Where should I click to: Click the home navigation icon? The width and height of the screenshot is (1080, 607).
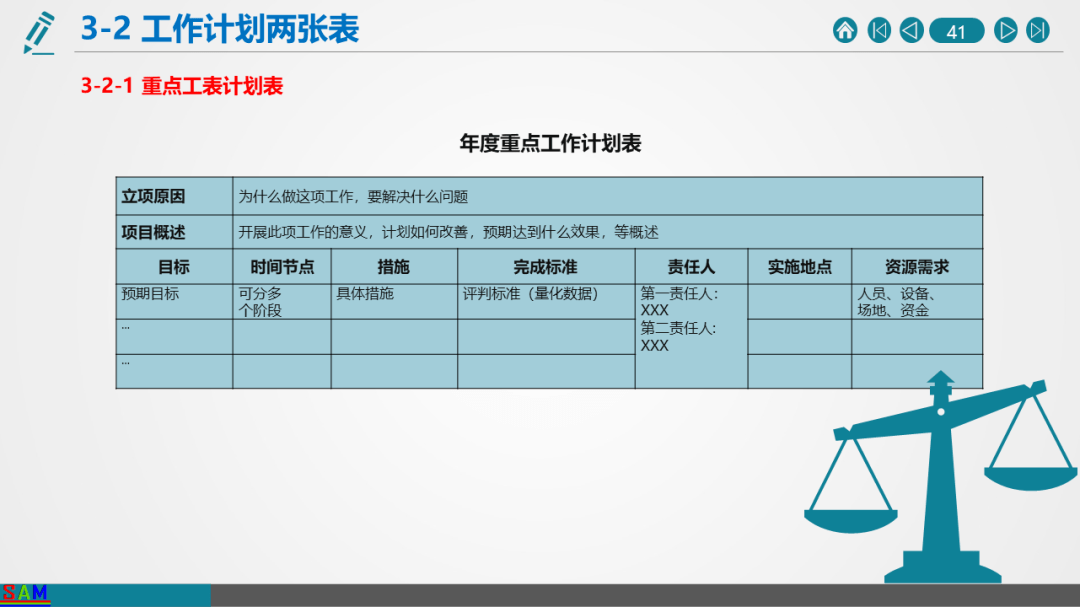point(845,30)
